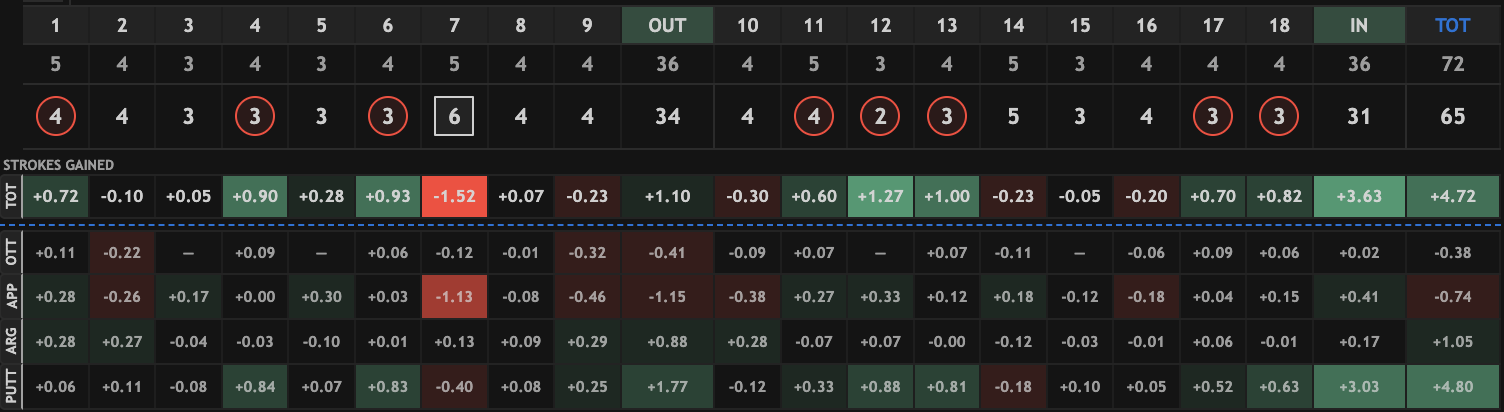Click the blue TOT column header
Screen dimensions: 1504x412
[1452, 26]
